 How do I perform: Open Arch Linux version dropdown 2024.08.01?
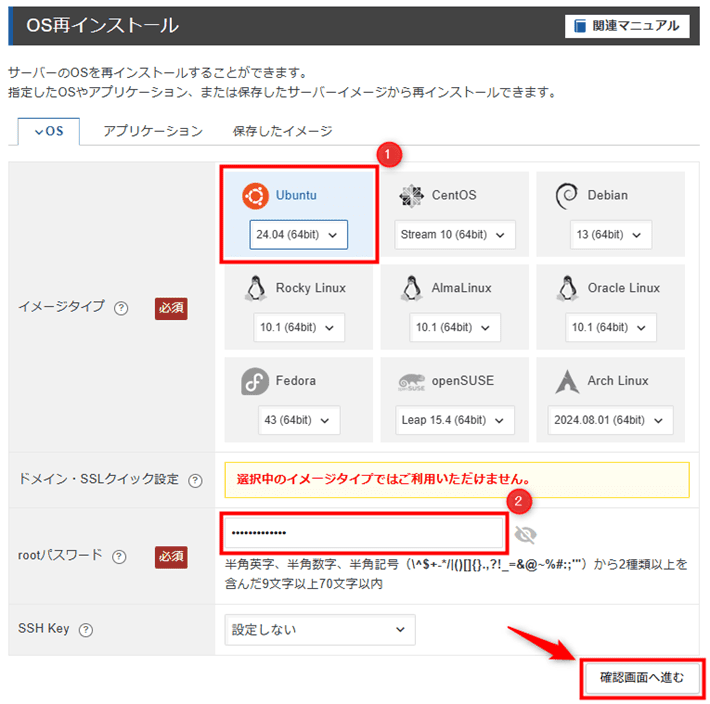pos(610,420)
